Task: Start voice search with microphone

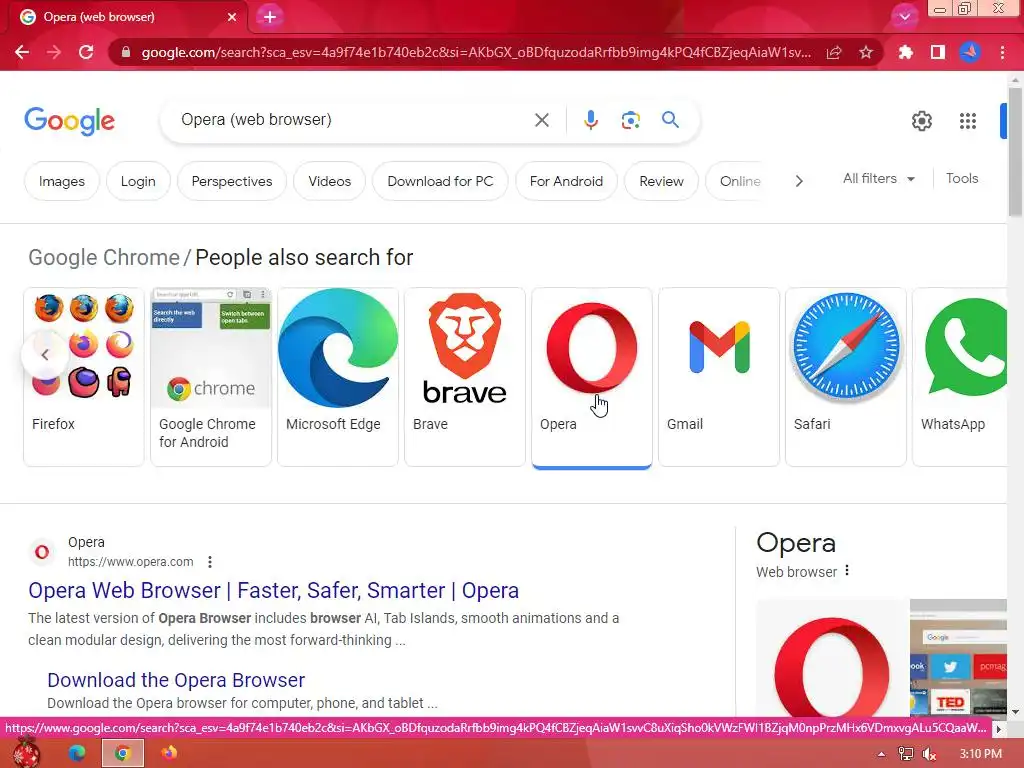Action: coord(591,120)
